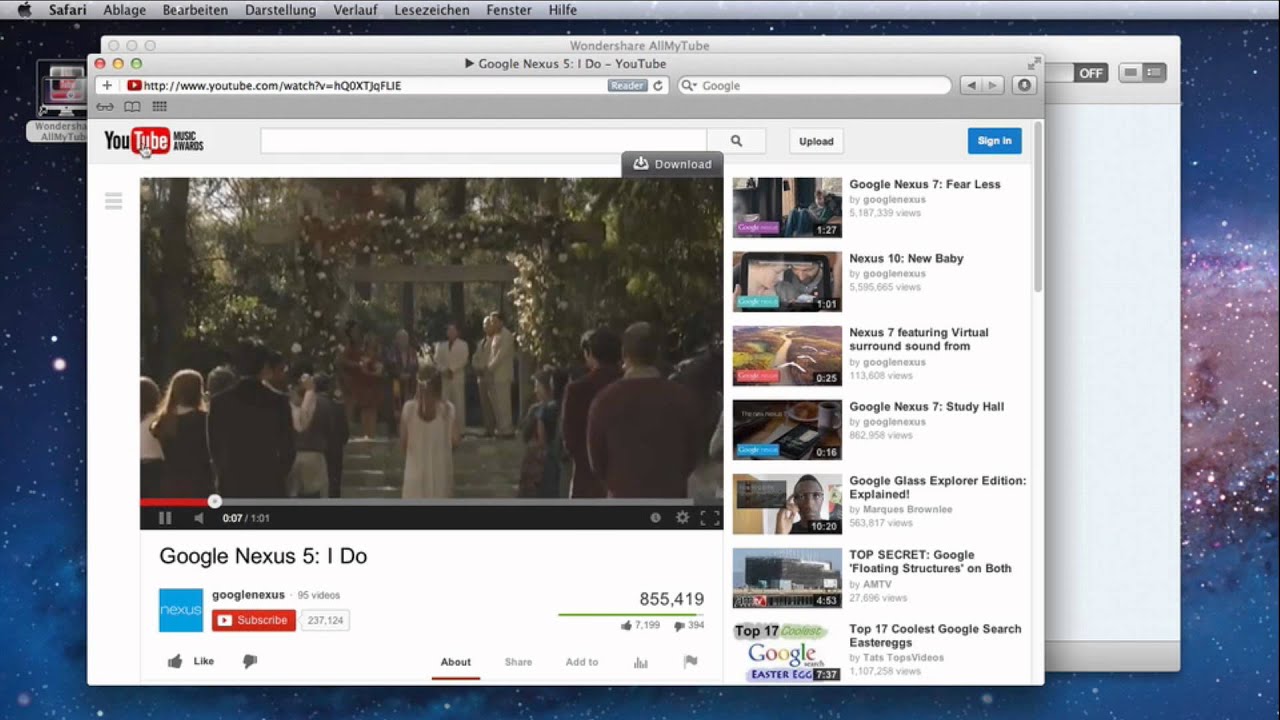Open TOP SECRET: Google Floating Structures video
This screenshot has width=1280, height=720.
coord(930,561)
